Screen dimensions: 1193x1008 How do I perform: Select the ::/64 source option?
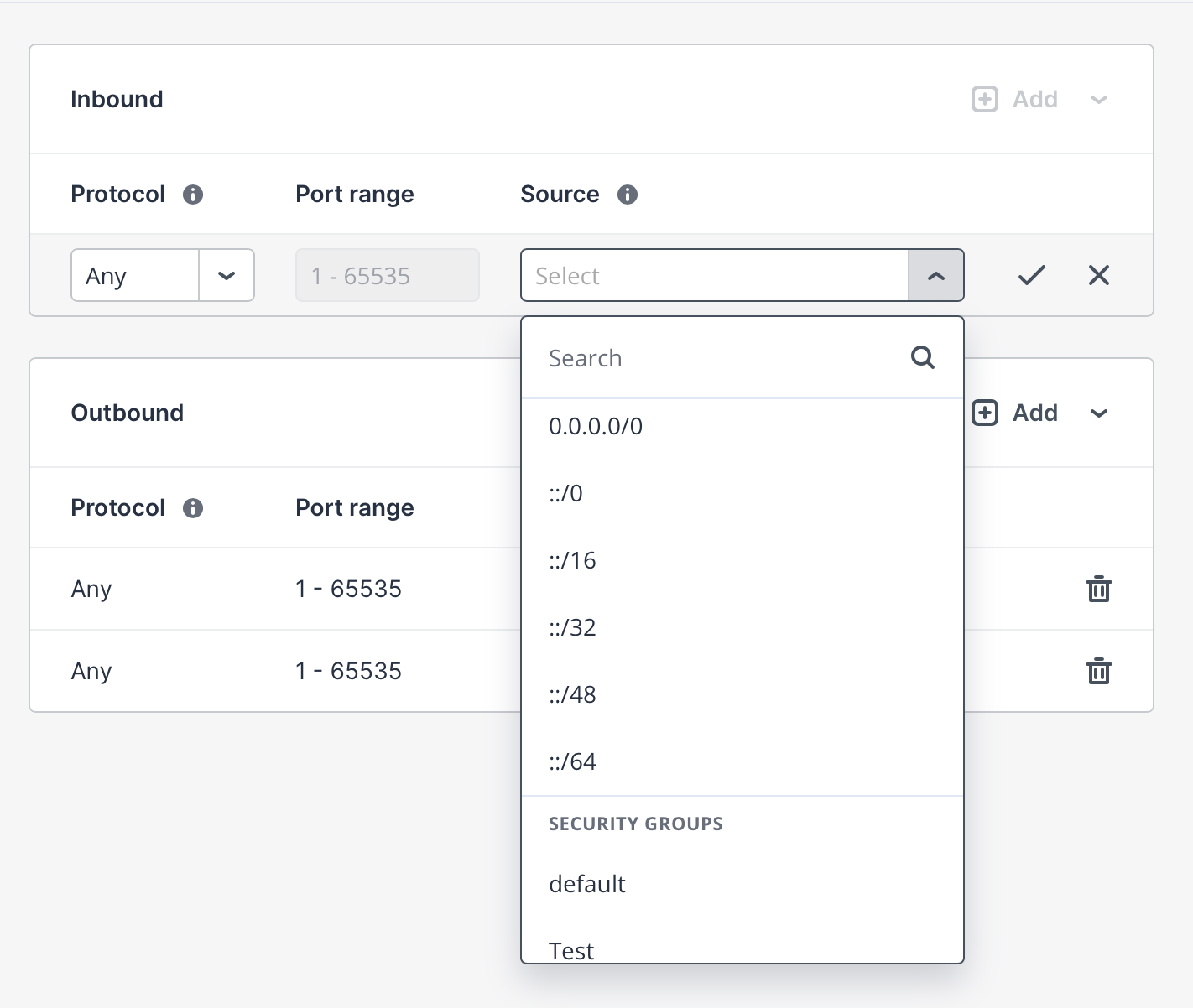[573, 762]
